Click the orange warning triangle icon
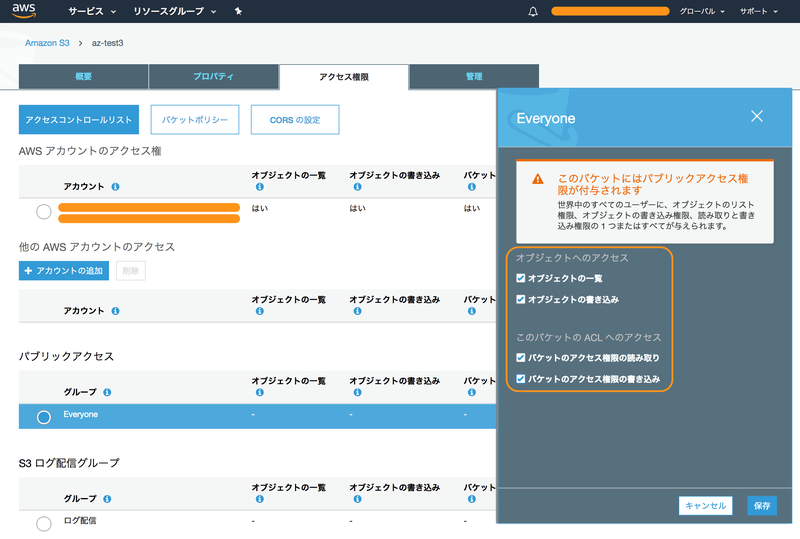Screen dimensions: 800x539 pos(538,179)
